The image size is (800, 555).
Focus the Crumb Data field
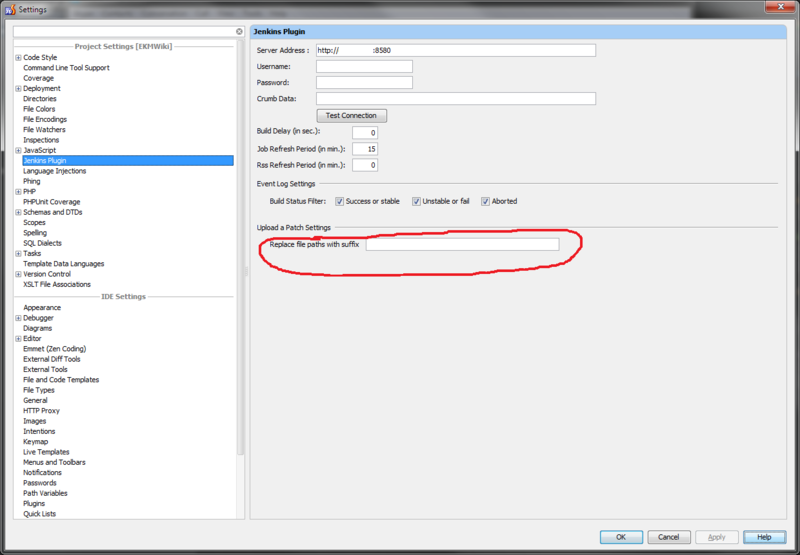tap(456, 98)
